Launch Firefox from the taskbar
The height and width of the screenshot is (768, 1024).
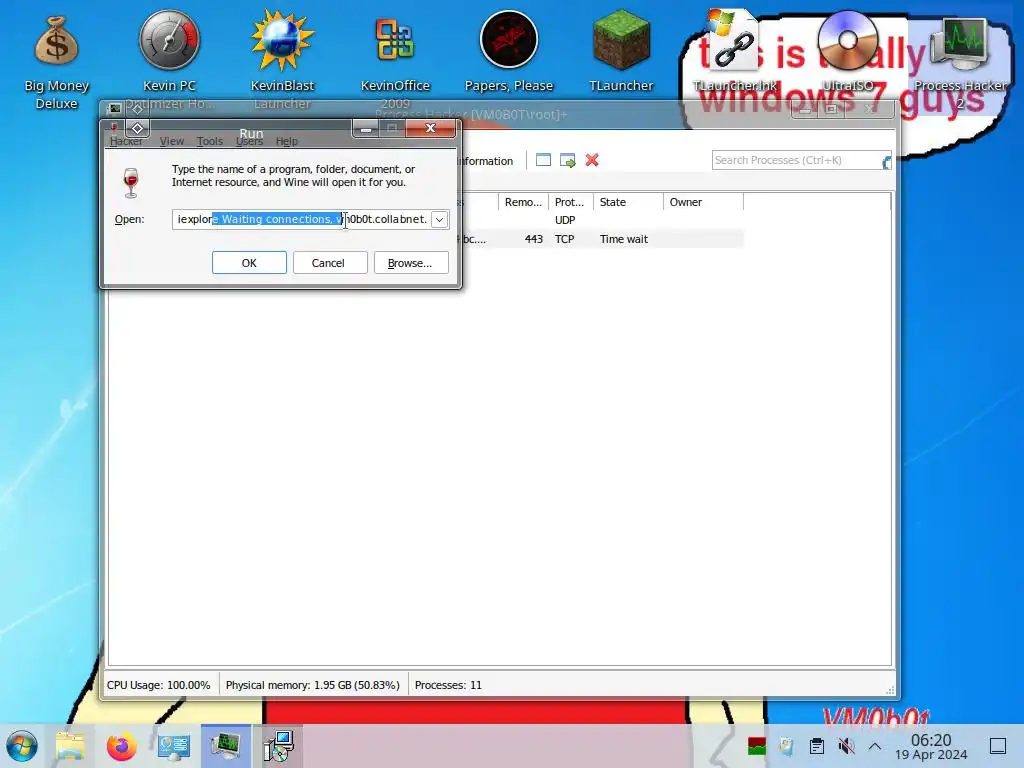[x=121, y=746]
